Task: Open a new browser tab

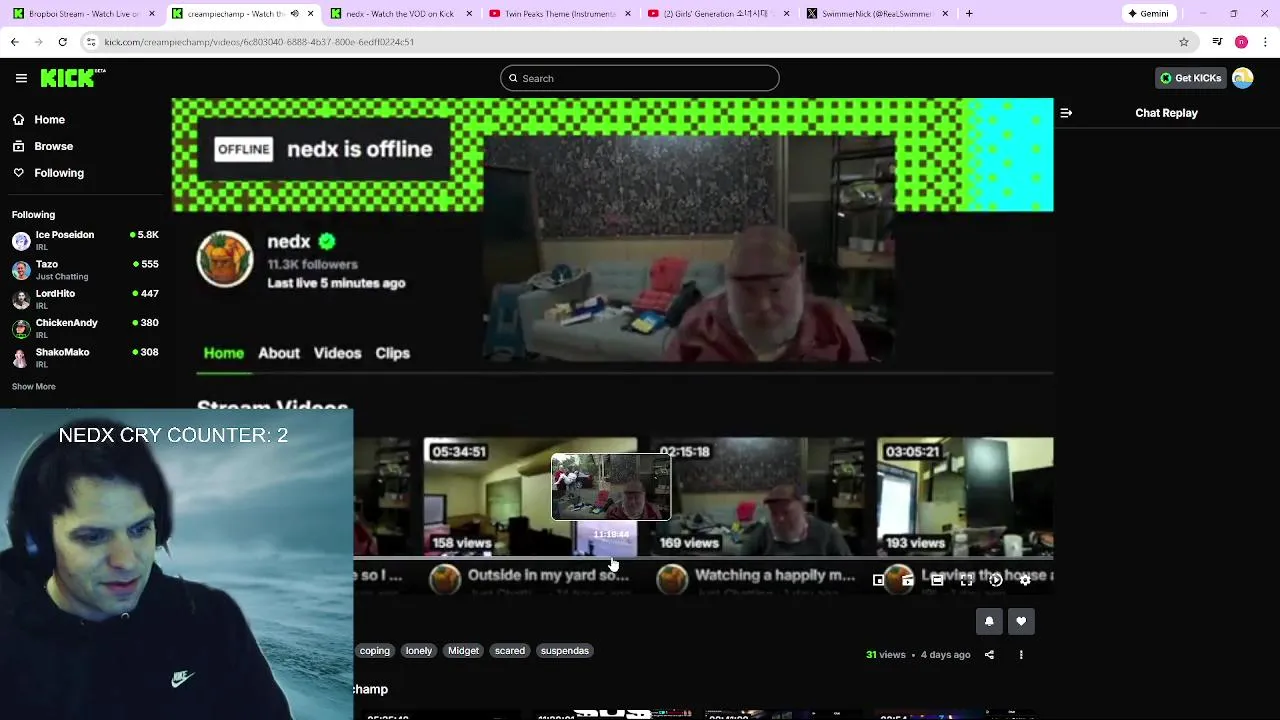Action: pyautogui.click(x=969, y=14)
